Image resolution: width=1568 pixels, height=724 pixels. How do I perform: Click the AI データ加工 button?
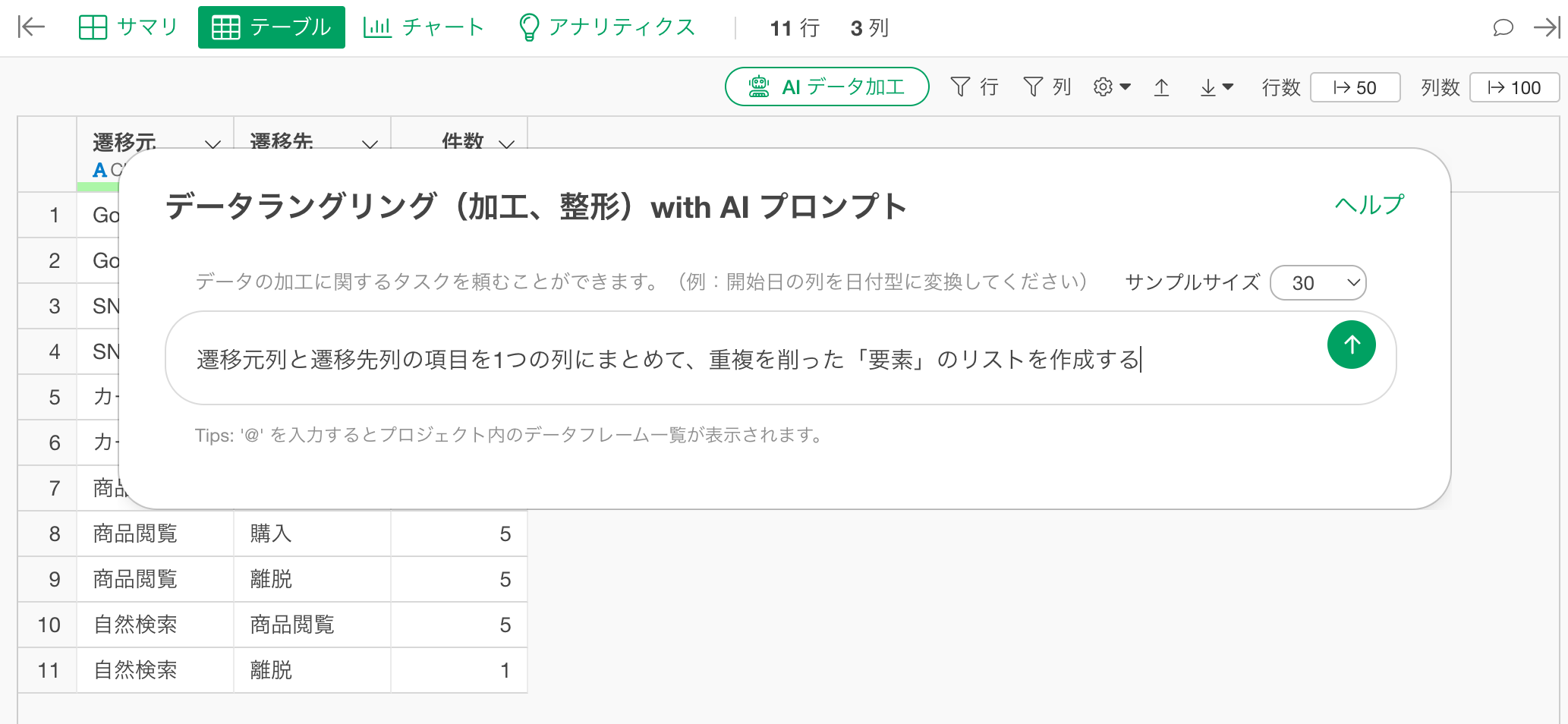[827, 87]
